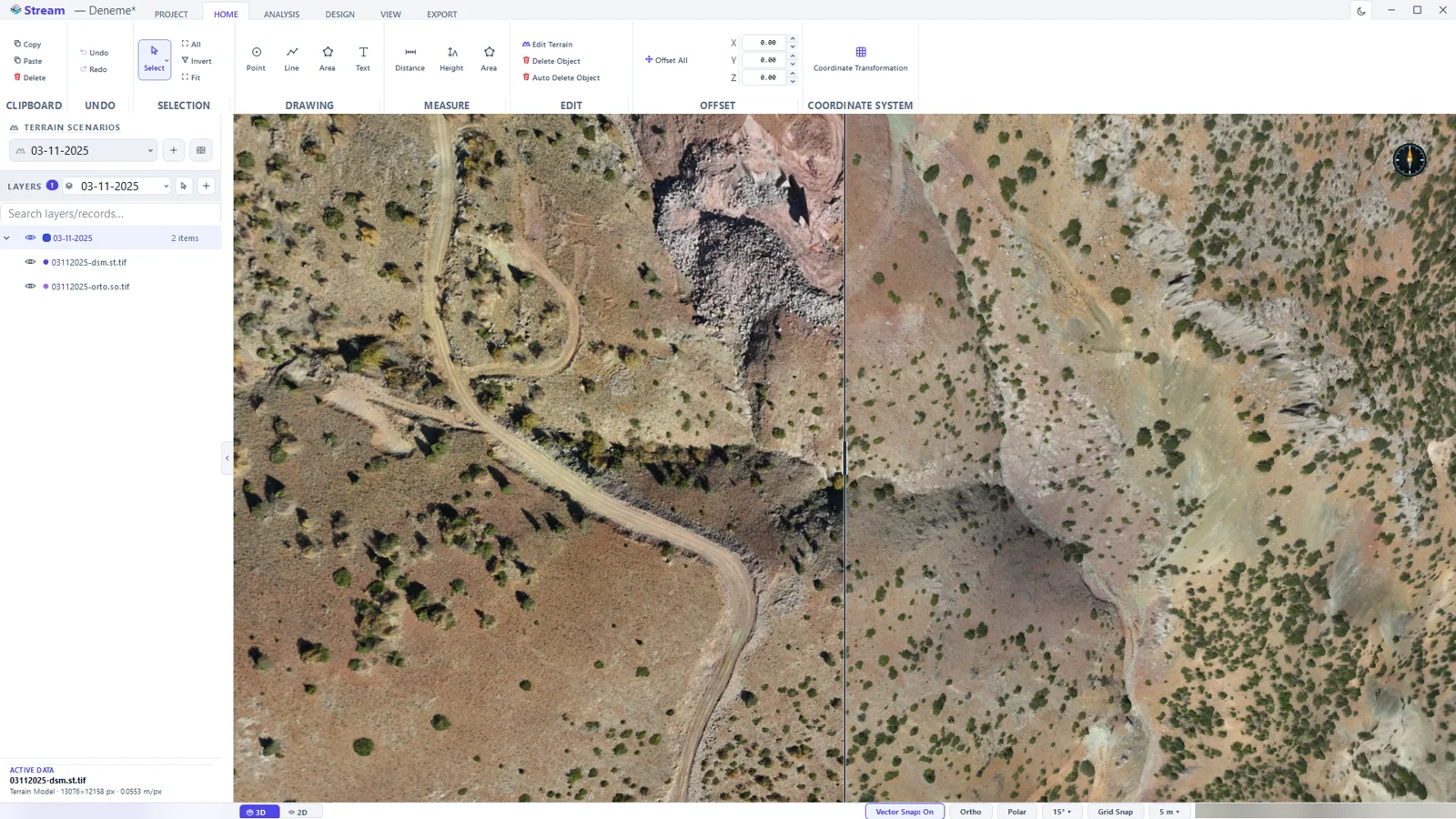Open the Terrain Scenarios 03-11-2025 dropdown

(84, 150)
